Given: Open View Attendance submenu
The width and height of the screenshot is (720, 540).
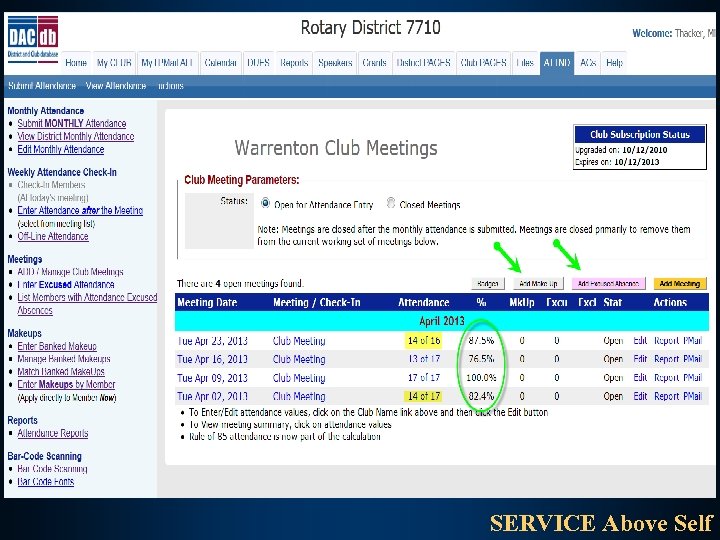Looking at the screenshot, I should [x=116, y=86].
